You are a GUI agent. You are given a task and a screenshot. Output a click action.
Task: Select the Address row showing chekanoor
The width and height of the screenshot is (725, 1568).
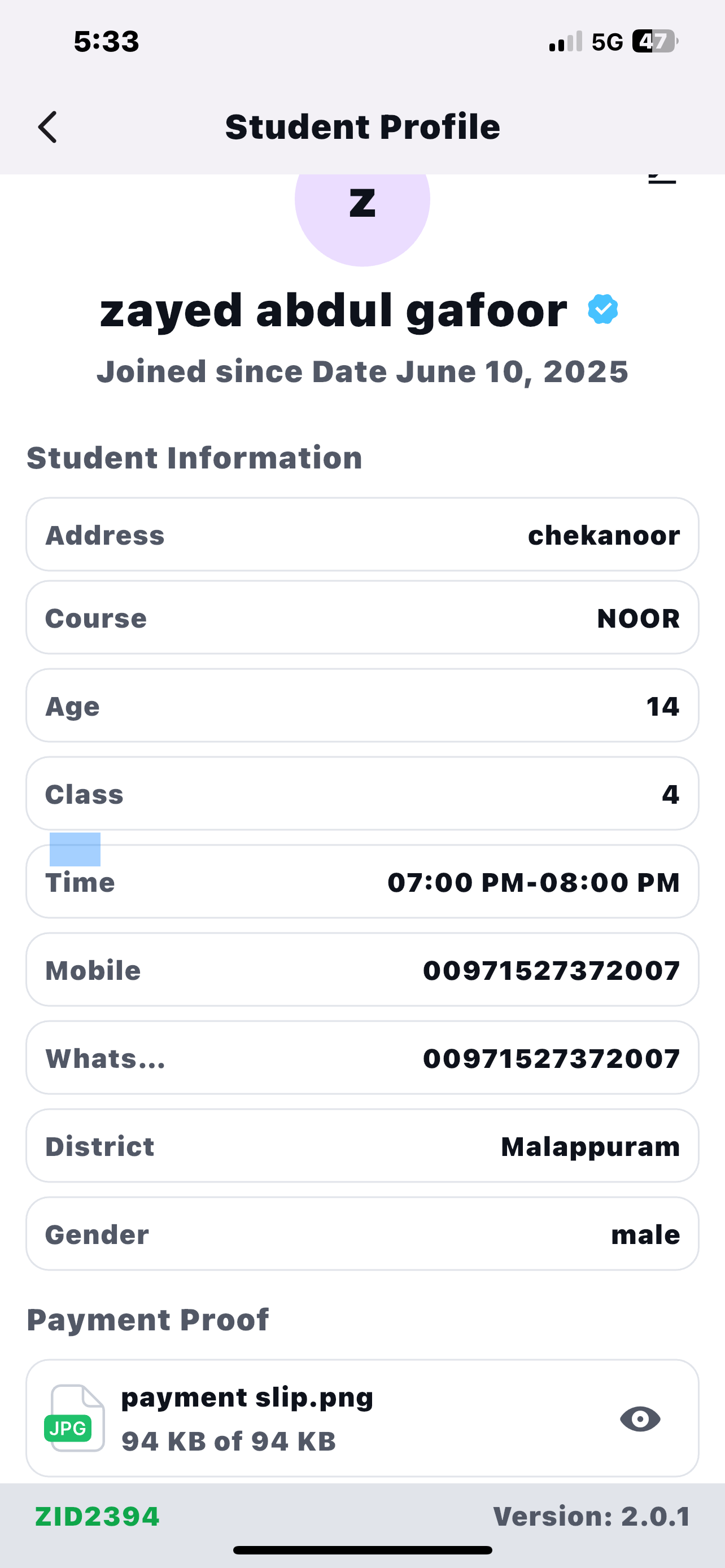point(362,535)
